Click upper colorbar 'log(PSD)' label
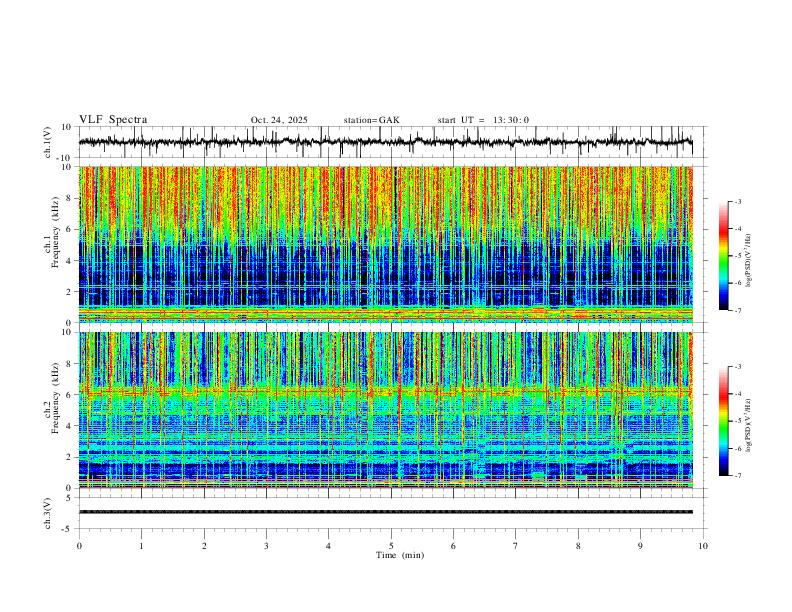The image size is (792, 612). point(748,260)
